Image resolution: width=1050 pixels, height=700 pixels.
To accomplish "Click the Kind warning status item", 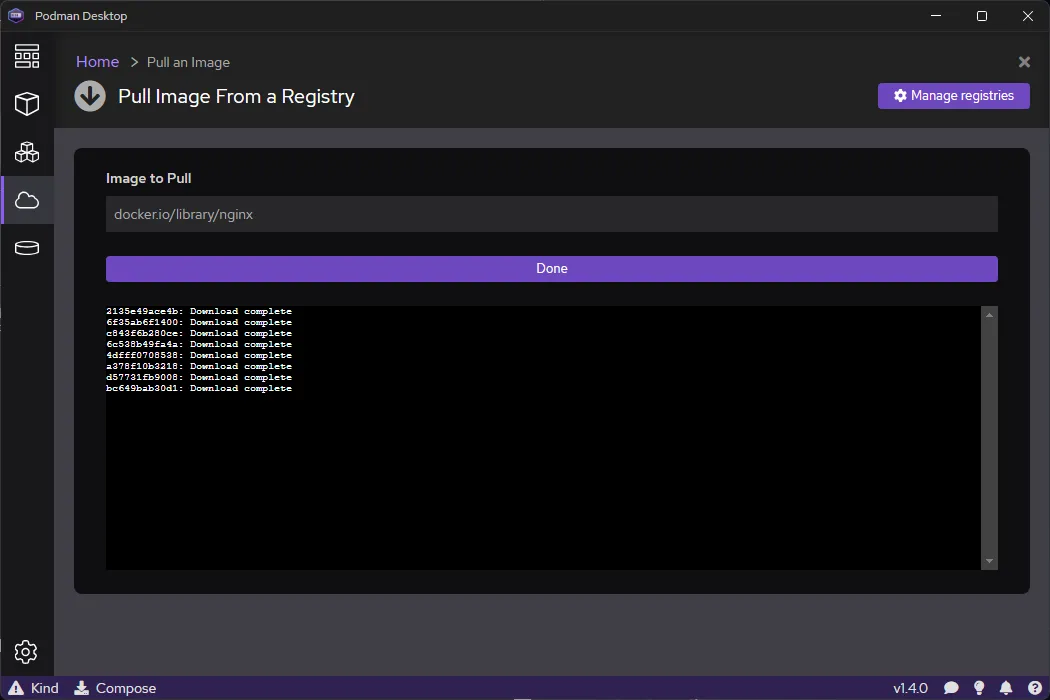I will [33, 688].
